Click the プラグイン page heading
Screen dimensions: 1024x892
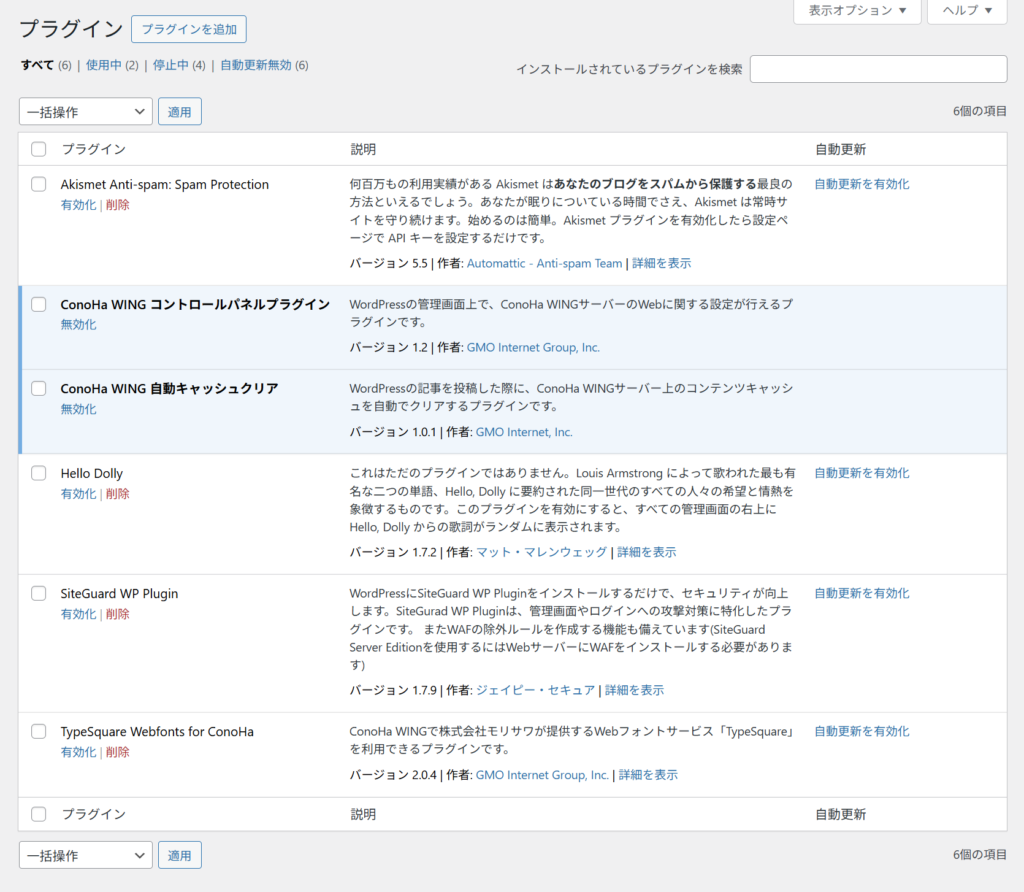point(71,29)
